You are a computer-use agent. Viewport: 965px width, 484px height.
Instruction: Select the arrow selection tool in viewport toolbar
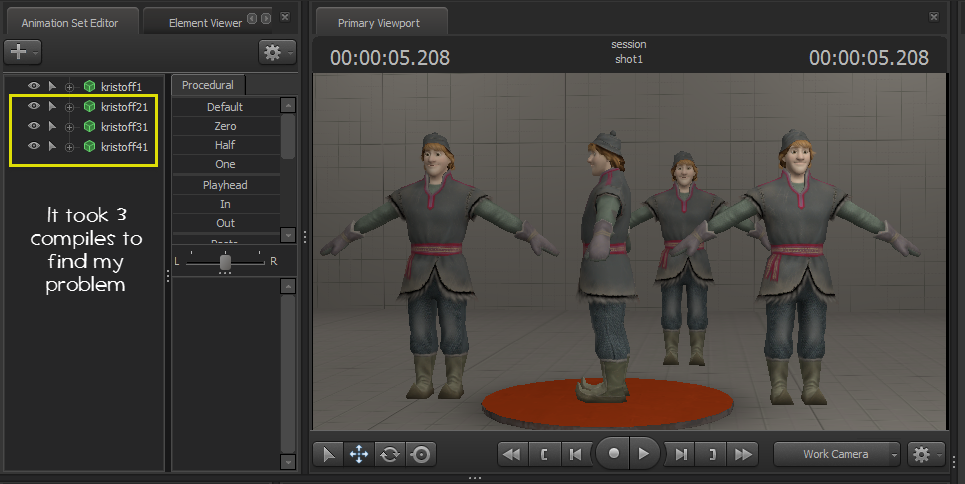point(328,454)
